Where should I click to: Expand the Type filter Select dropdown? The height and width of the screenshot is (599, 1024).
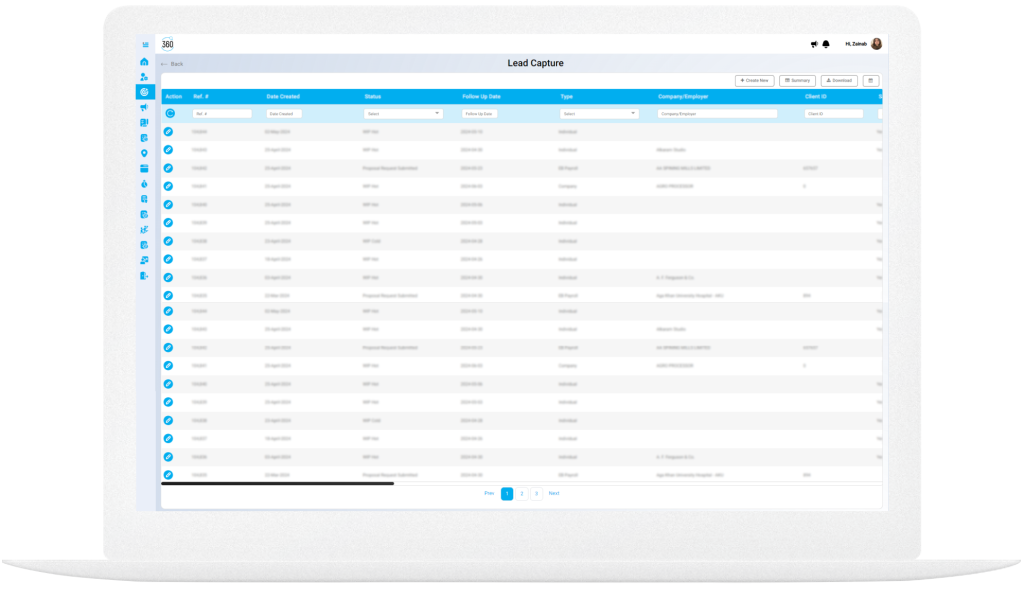[x=599, y=114]
